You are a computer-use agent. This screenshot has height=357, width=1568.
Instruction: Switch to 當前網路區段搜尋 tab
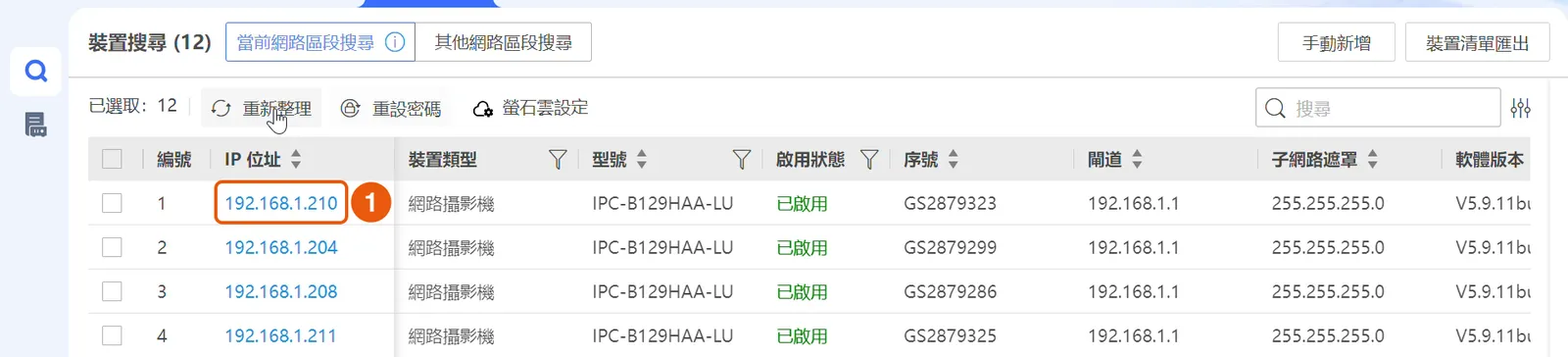click(320, 42)
